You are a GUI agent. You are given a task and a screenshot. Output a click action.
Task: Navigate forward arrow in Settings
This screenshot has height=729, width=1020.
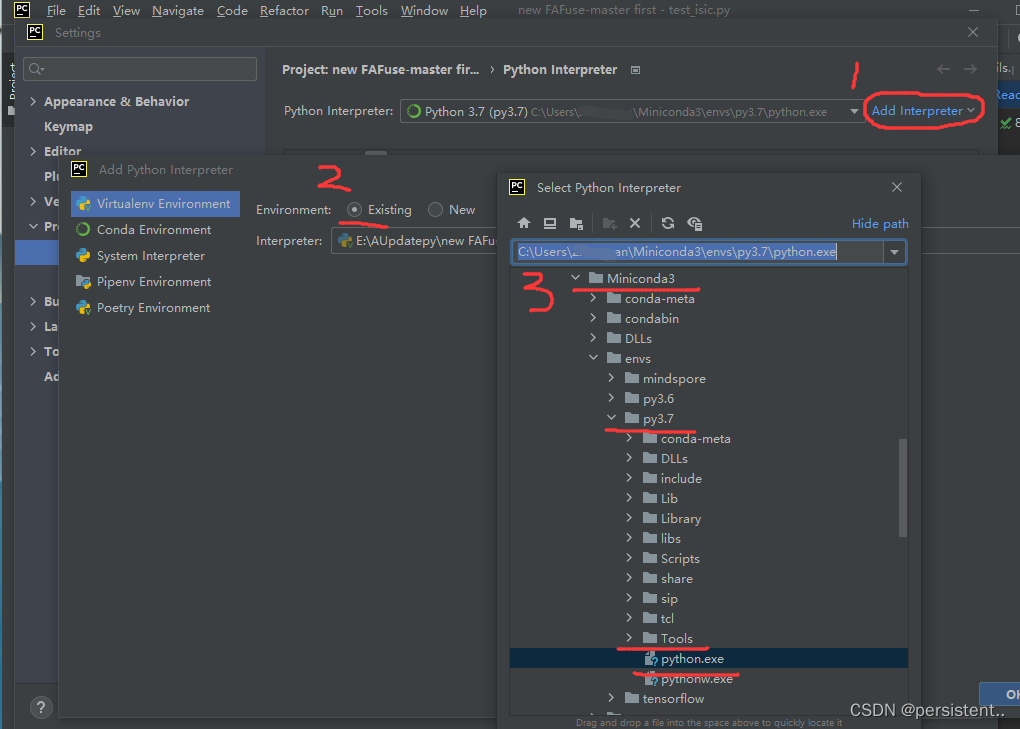pyautogui.click(x=970, y=69)
